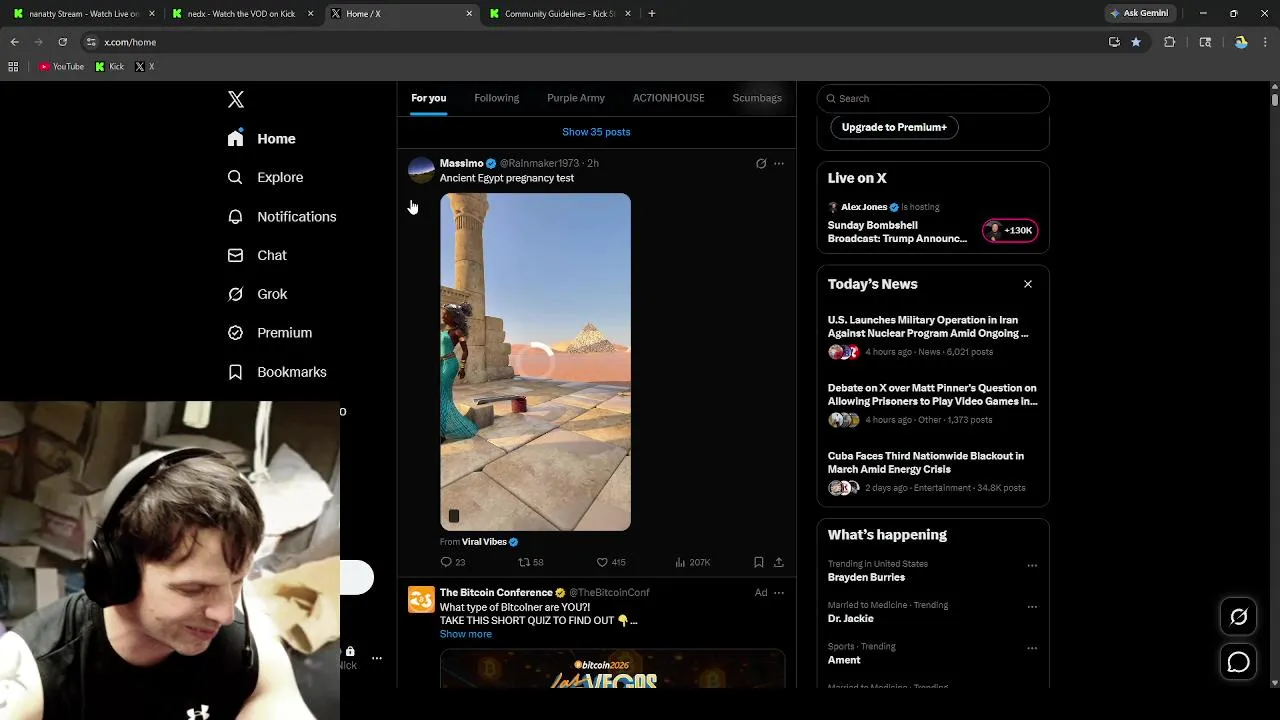The width and height of the screenshot is (1280, 720).
Task: Open Notifications bell icon
Action: (x=235, y=216)
